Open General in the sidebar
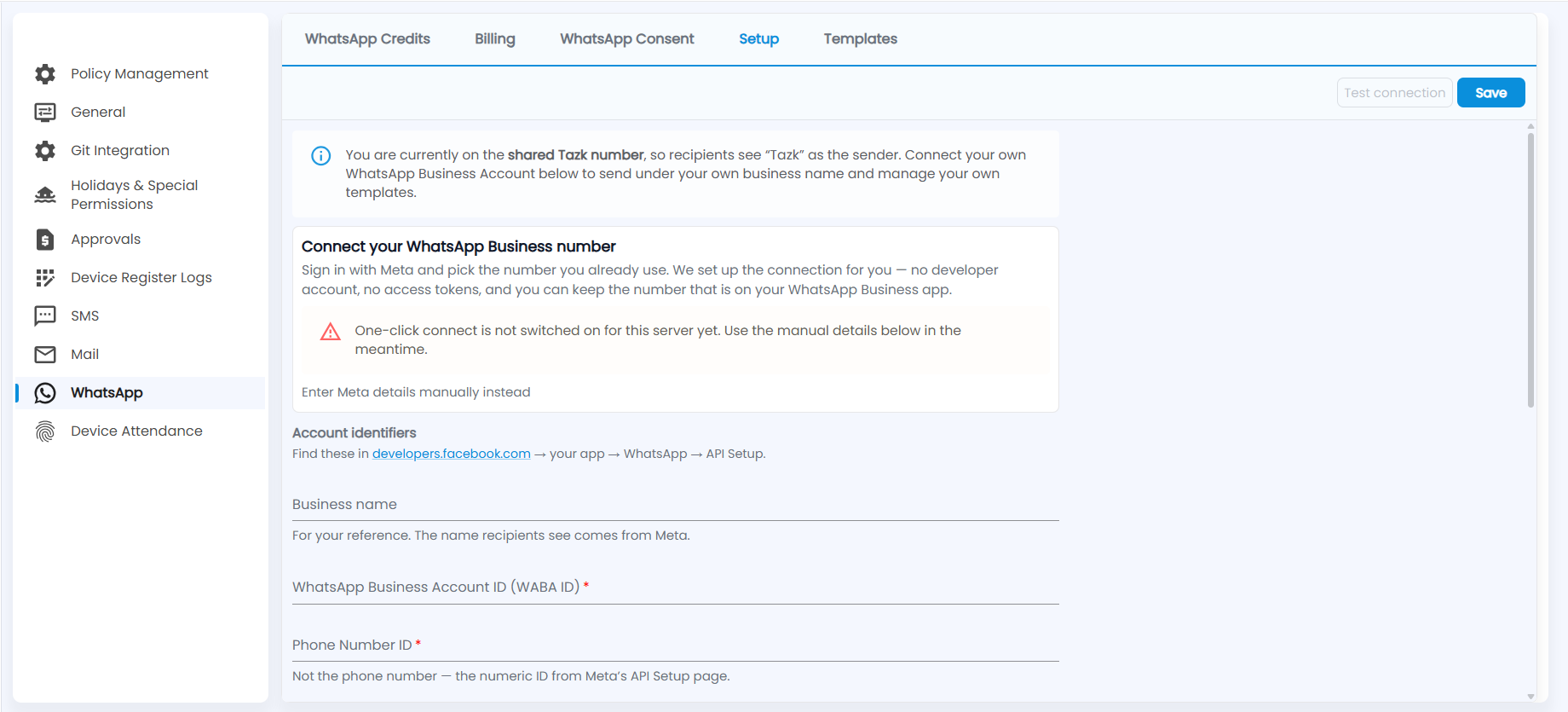1568x712 pixels. (x=140, y=113)
